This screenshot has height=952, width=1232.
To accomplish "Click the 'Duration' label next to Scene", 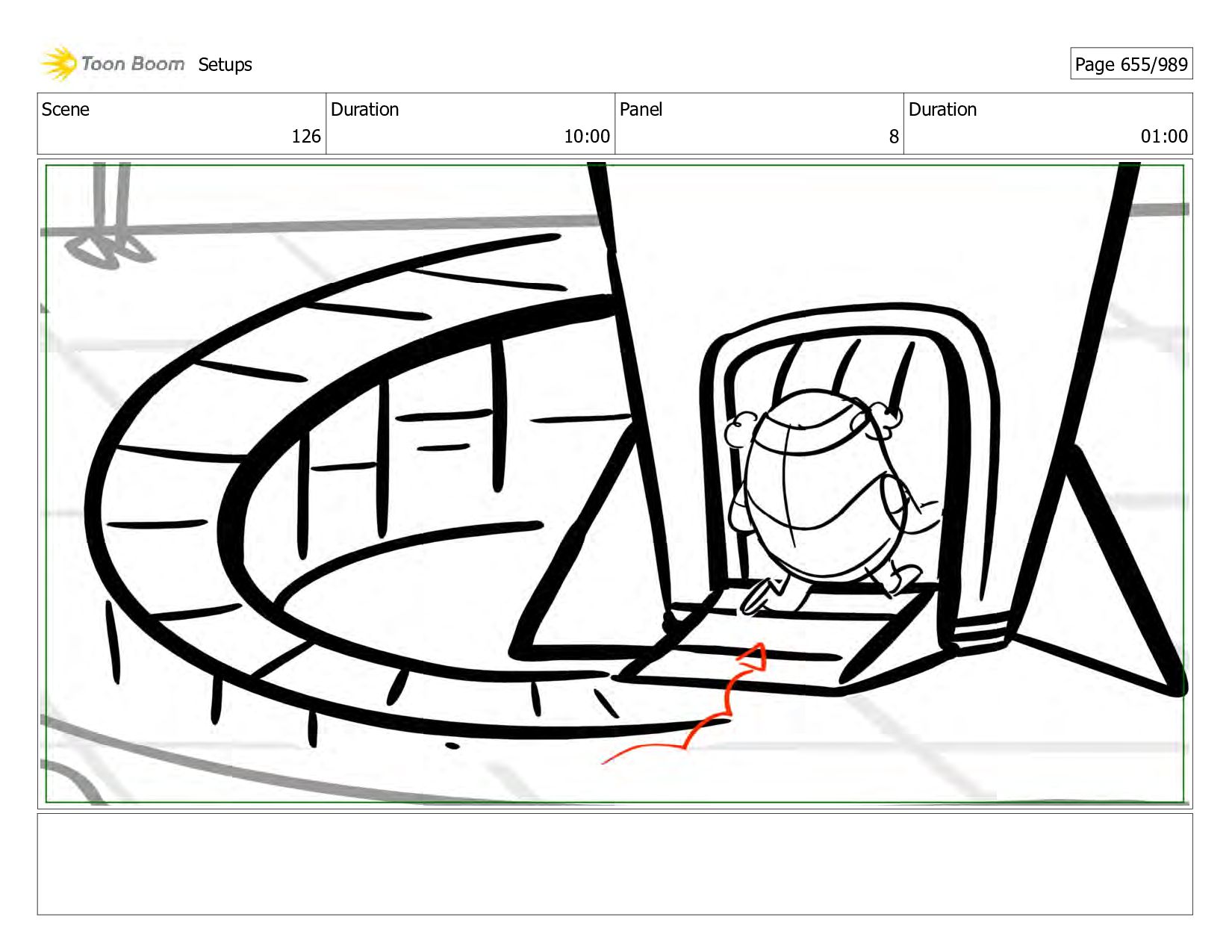I will tap(365, 110).
